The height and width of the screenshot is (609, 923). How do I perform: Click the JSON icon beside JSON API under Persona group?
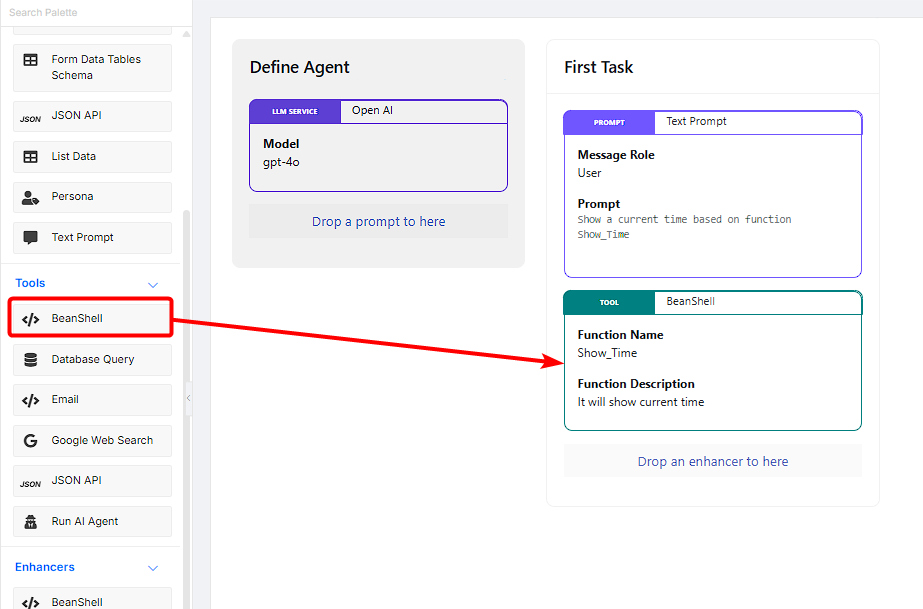(x=31, y=119)
